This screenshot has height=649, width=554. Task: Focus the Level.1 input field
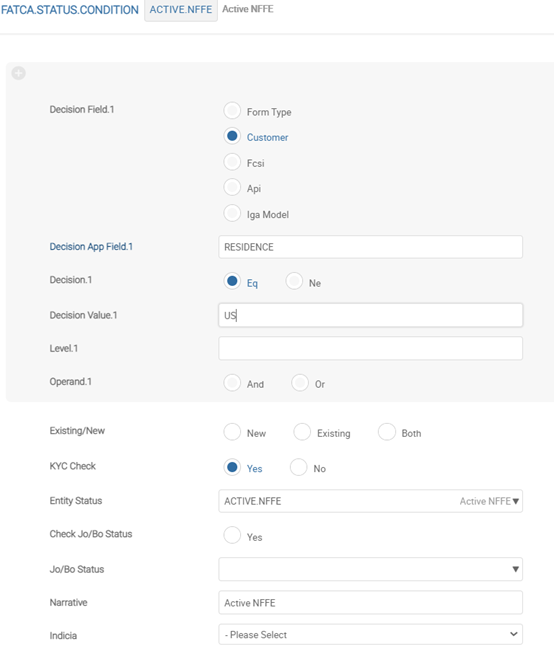[x=371, y=348]
